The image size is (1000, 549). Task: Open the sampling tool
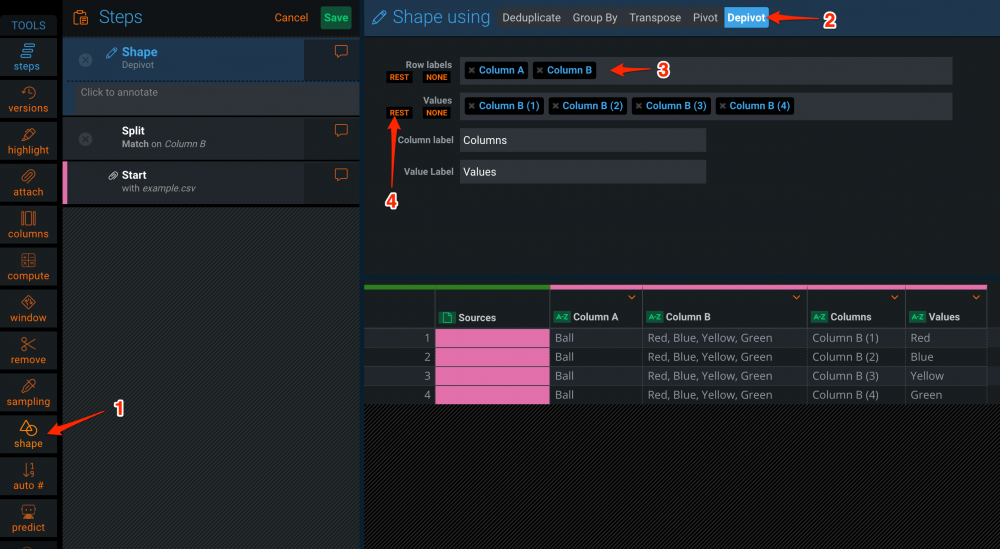pos(28,392)
